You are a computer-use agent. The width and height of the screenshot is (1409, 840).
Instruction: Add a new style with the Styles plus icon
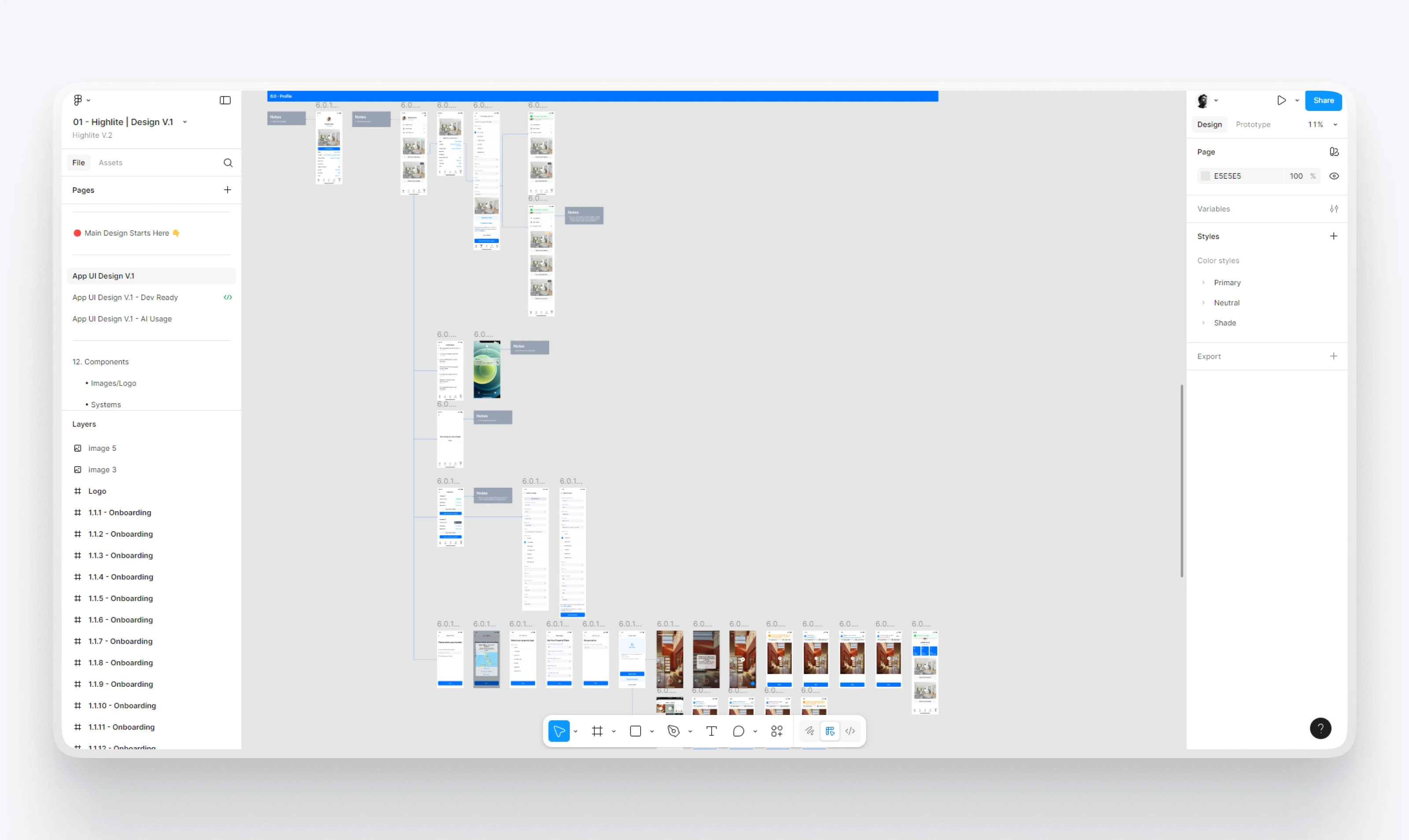pos(1334,236)
